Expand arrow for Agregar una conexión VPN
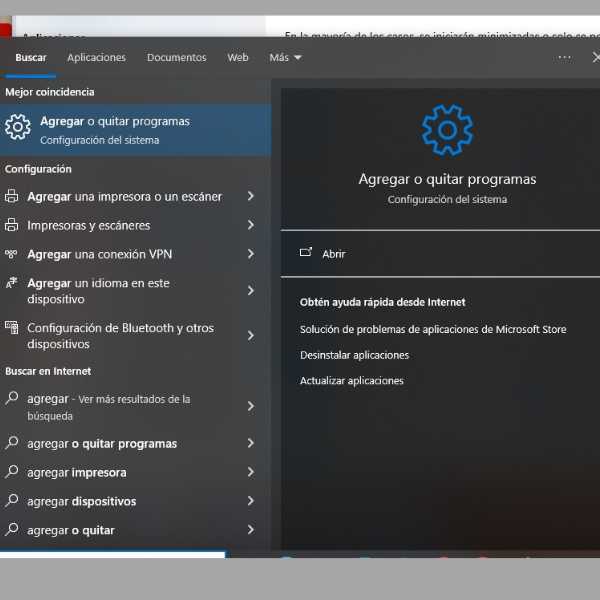Screen dimensions: 600x600 point(250,255)
